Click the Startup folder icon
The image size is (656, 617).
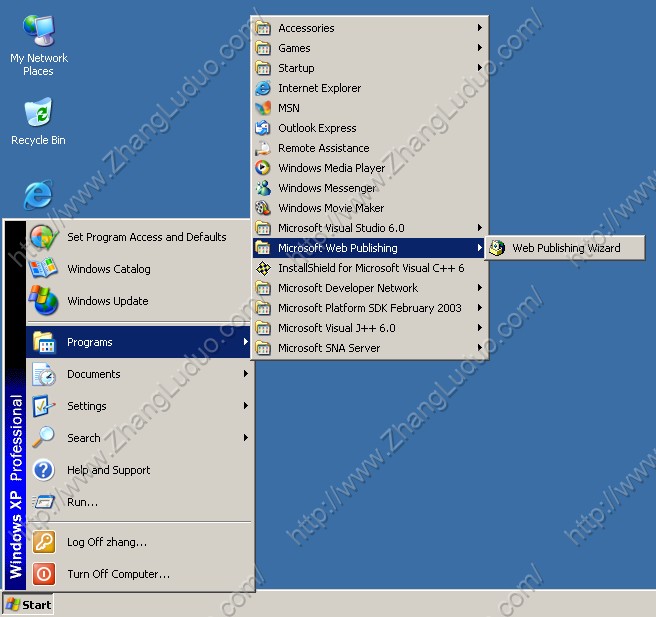click(x=263, y=68)
